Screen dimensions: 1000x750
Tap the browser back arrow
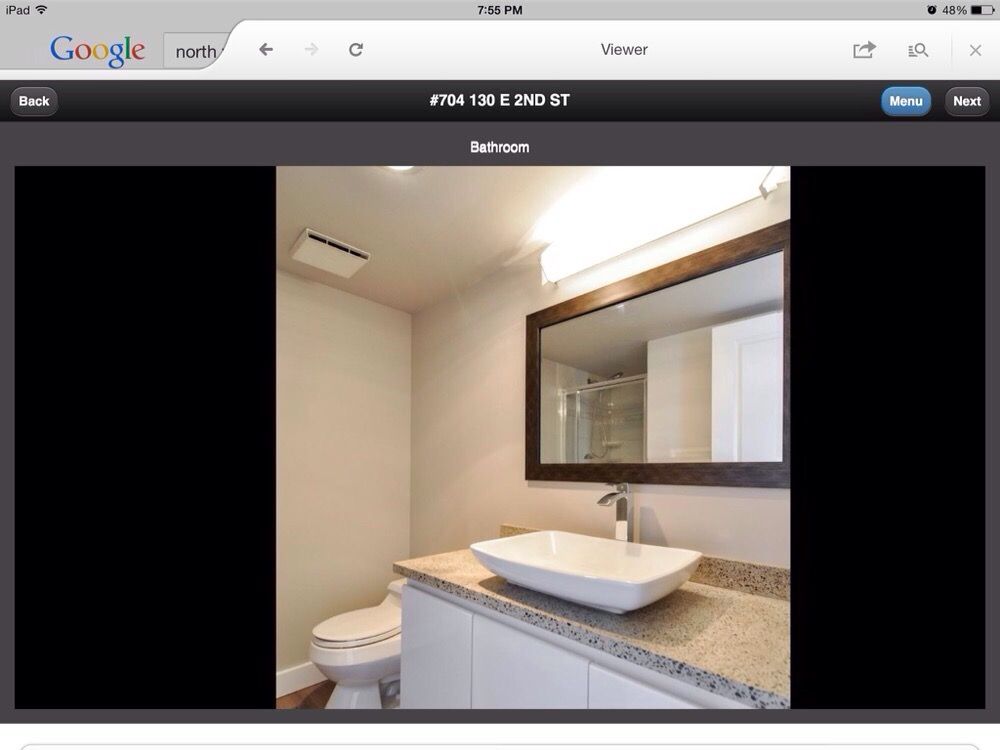tap(266, 50)
